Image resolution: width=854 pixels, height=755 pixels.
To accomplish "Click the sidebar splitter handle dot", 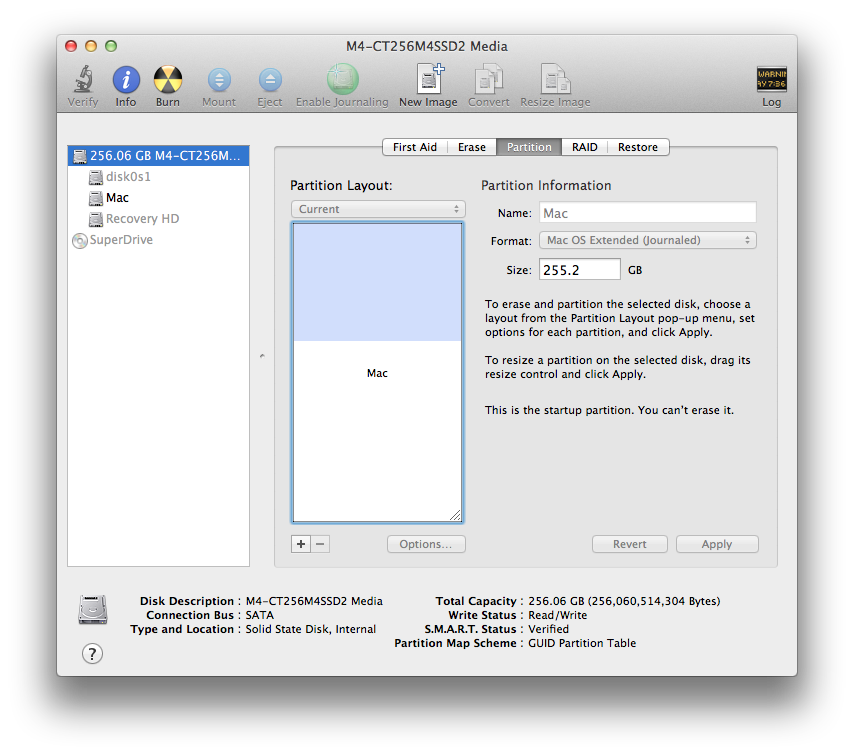I will click(263, 356).
